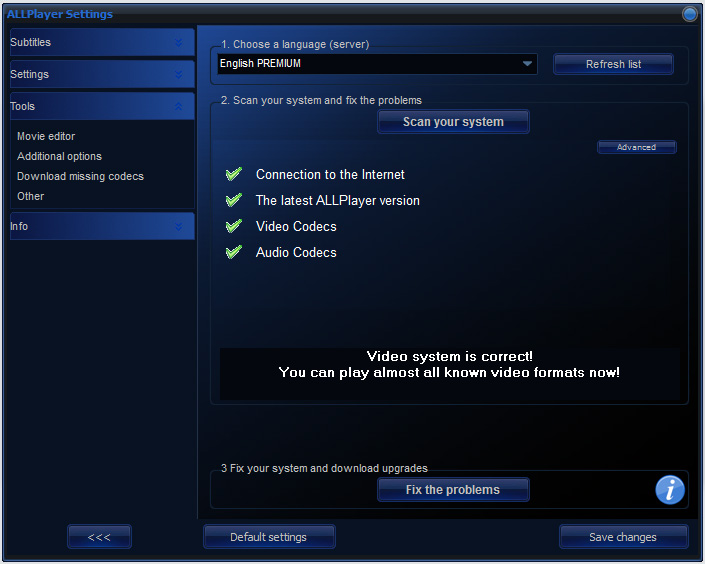Click Save changes button
The width and height of the screenshot is (705, 564).
623,537
